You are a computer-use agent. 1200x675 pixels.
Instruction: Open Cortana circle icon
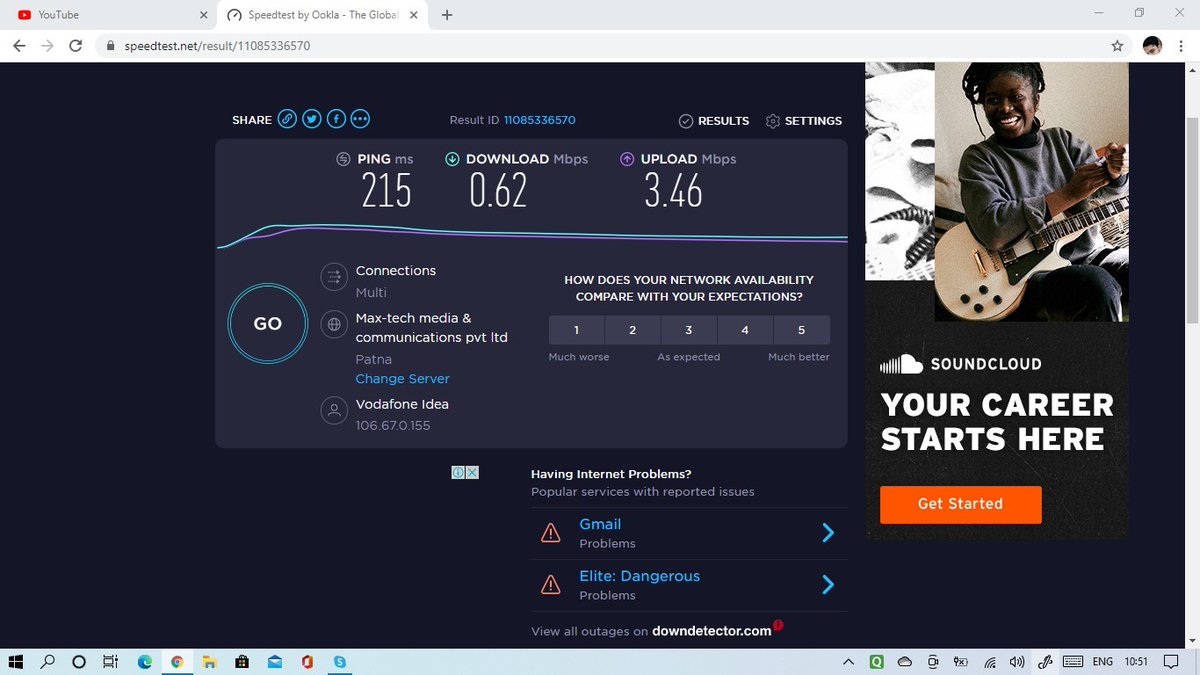[x=79, y=662]
